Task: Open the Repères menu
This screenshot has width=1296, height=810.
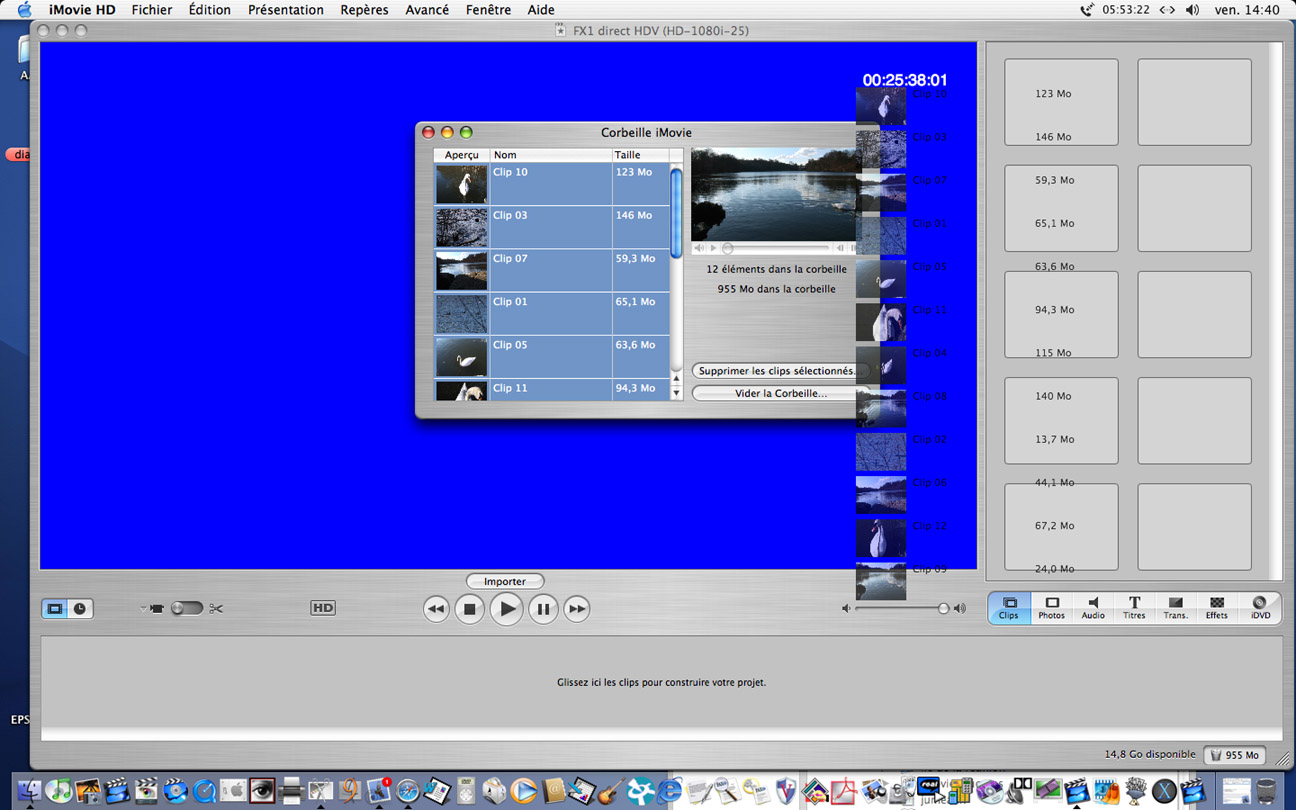Action: (364, 10)
